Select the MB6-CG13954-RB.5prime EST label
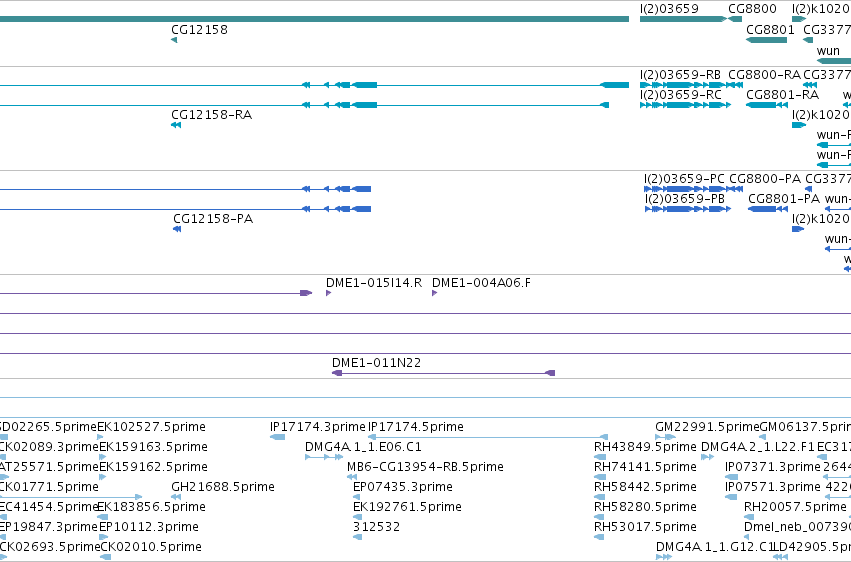Viewport: 851px width, 562px height. click(x=425, y=467)
